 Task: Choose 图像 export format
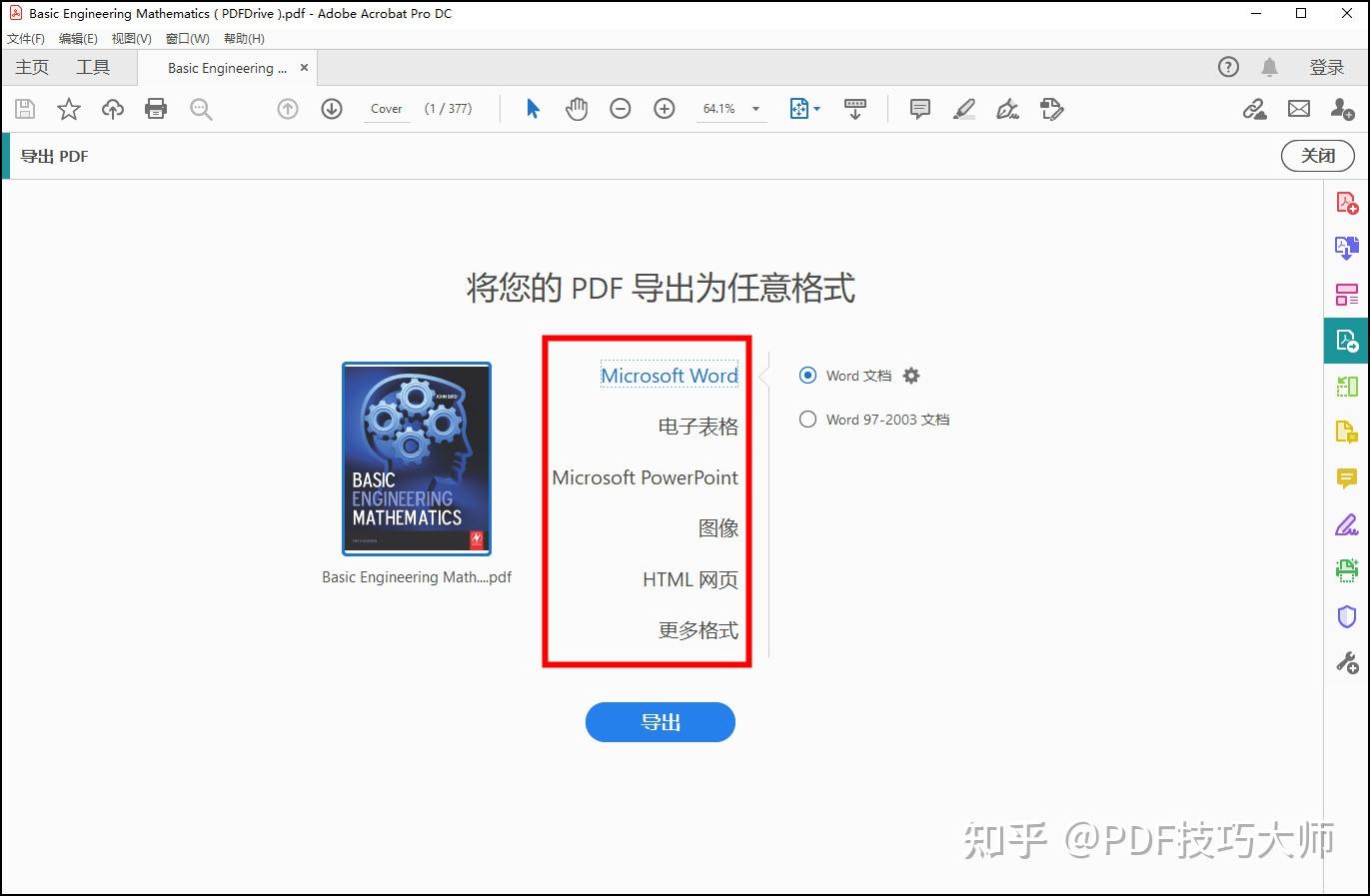pos(718,528)
